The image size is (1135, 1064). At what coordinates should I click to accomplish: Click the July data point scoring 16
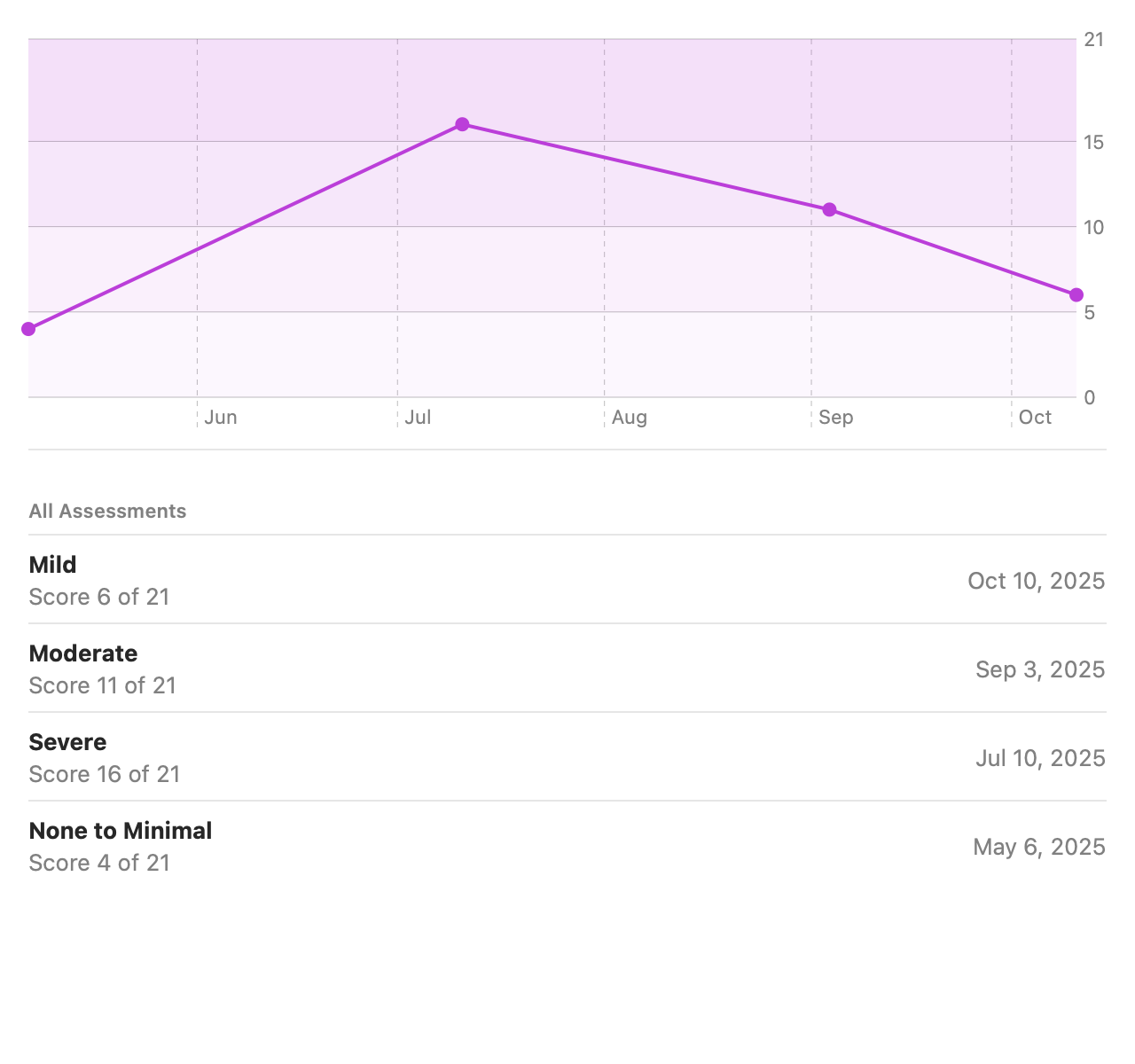[x=462, y=124]
